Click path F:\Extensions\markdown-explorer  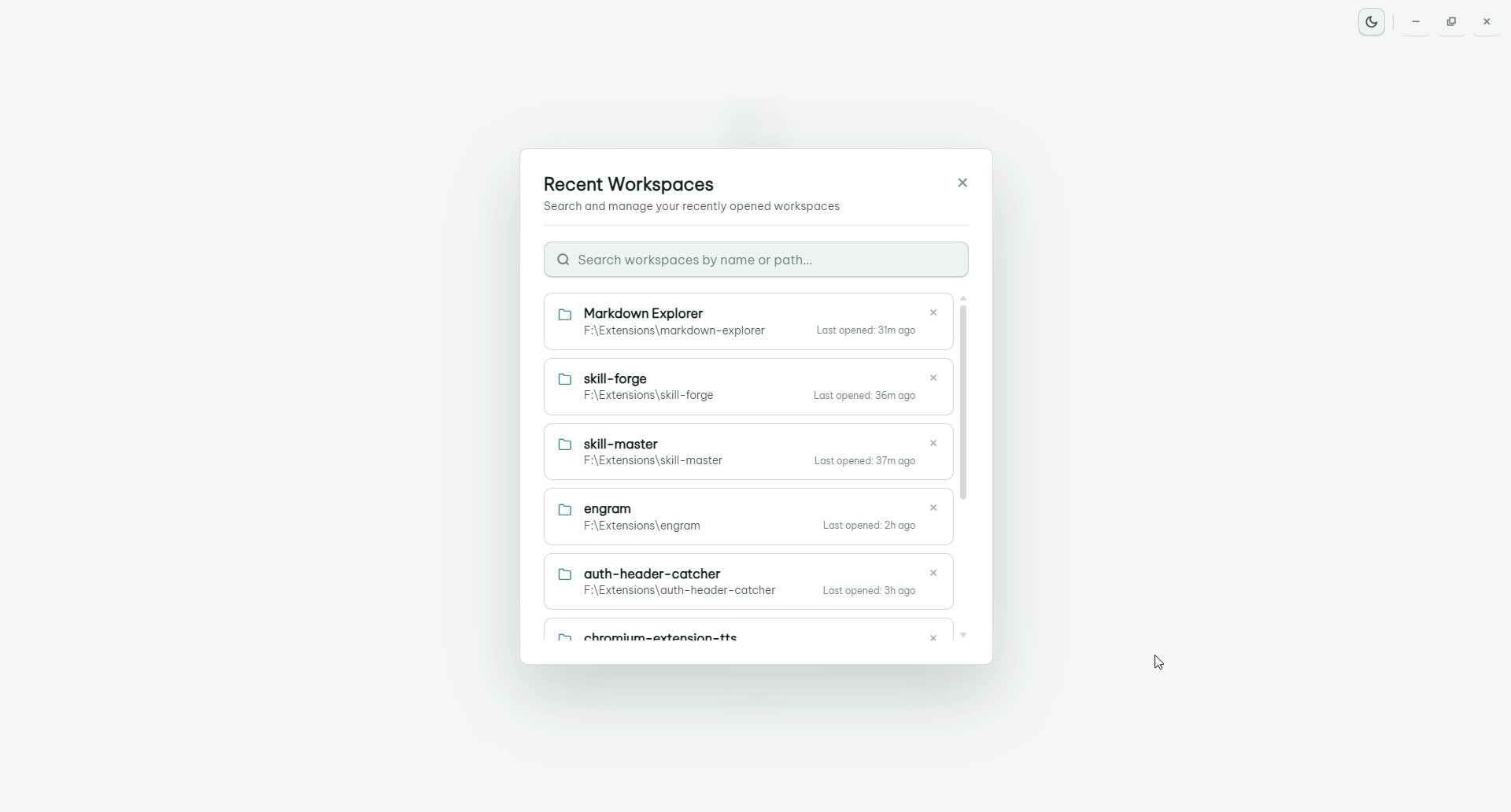[x=674, y=331]
